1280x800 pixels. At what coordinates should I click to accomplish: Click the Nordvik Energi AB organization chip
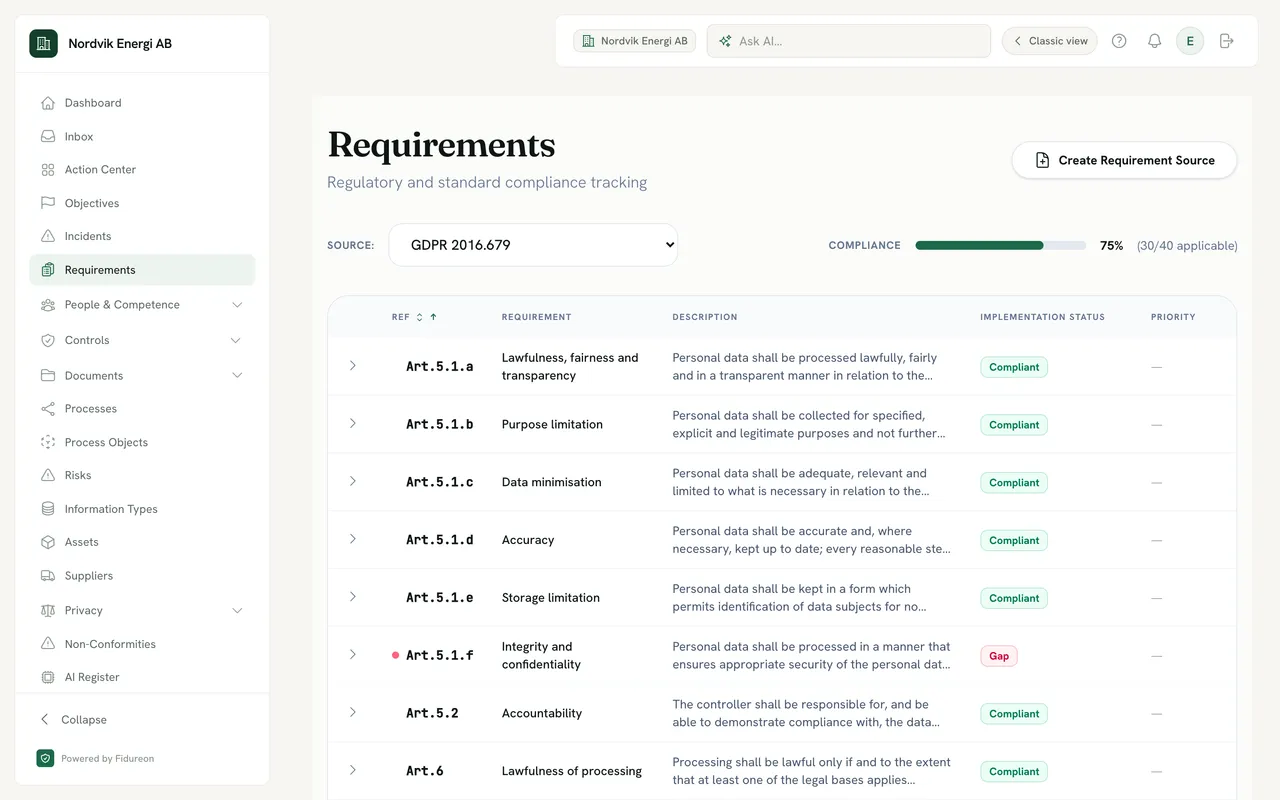click(635, 41)
